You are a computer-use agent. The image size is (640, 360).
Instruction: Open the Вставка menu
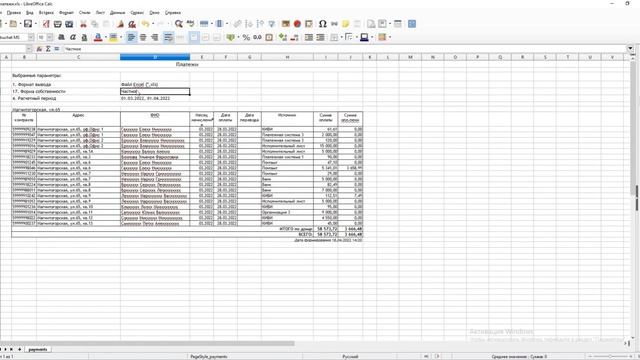pos(46,13)
